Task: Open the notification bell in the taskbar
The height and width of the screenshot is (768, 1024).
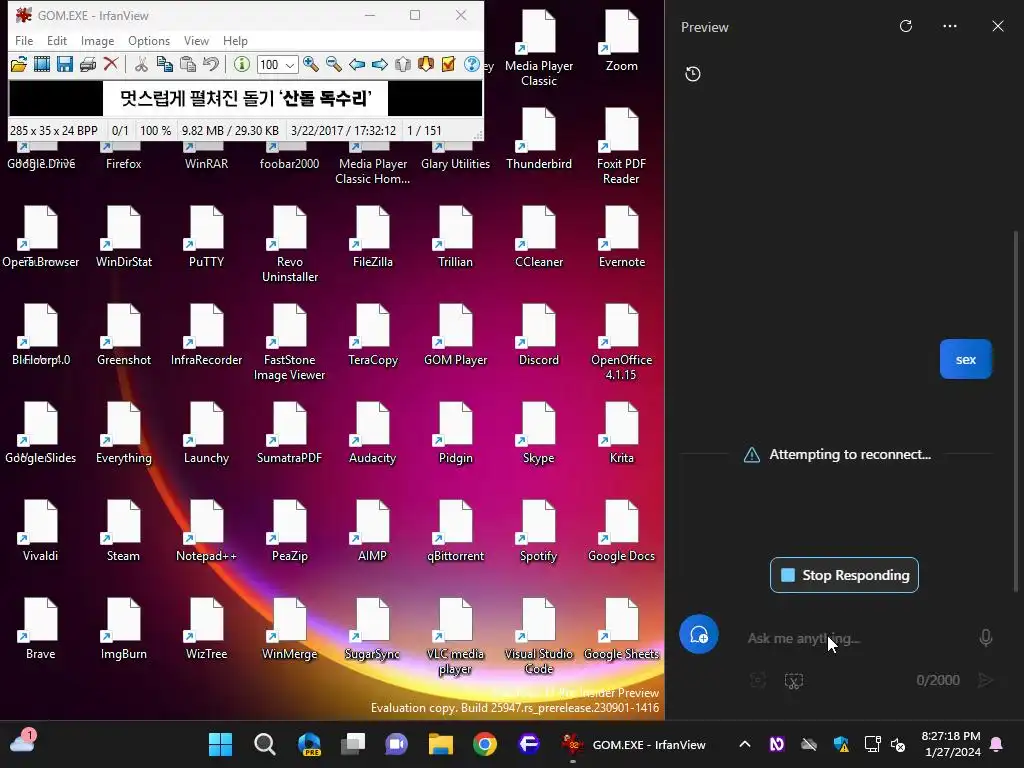Action: pyautogui.click(x=997, y=744)
